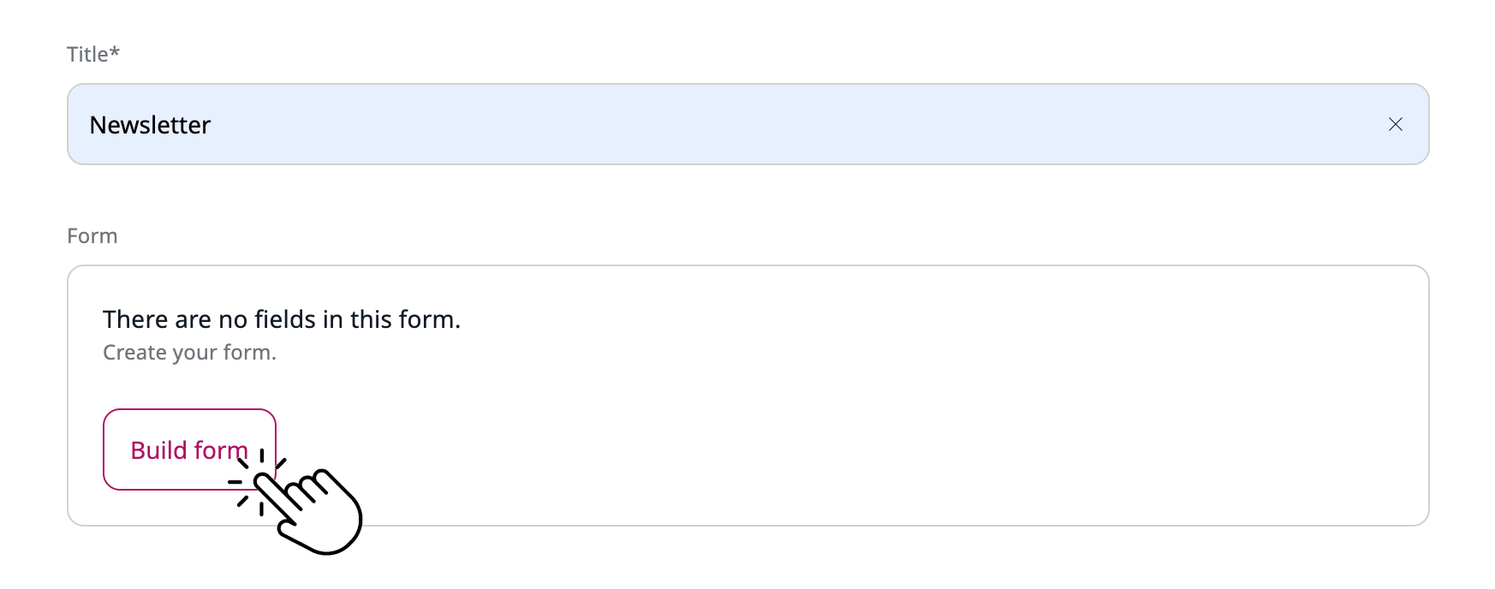
Task: Click the Form section label
Action: (x=92, y=236)
